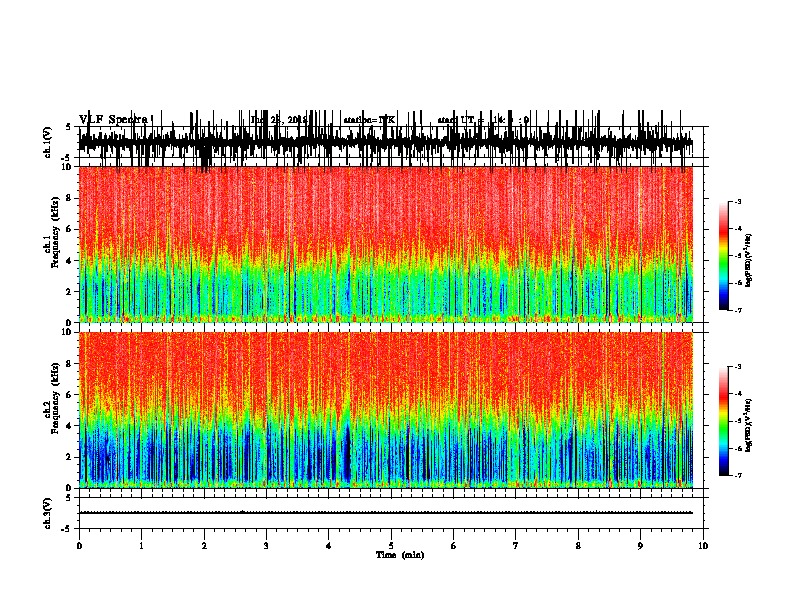Click the '-3' label on ch.2 color bar
Image resolution: width=792 pixels, height=612 pixels.
737,367
